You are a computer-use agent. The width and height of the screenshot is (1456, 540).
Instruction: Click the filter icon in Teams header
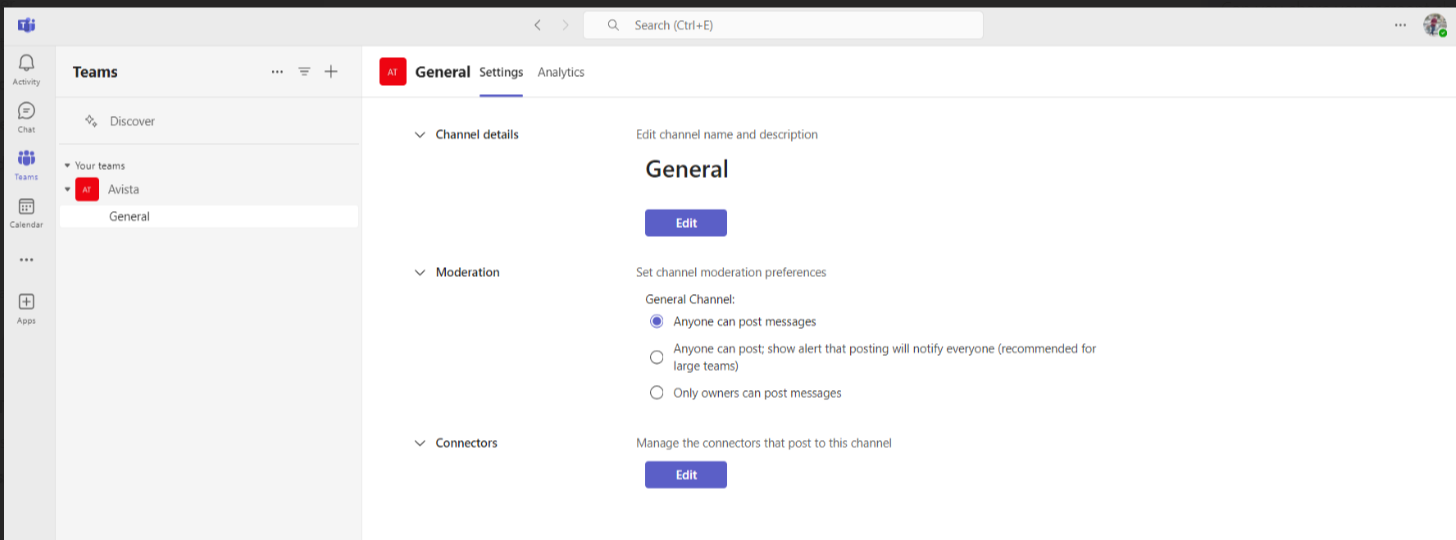point(304,72)
